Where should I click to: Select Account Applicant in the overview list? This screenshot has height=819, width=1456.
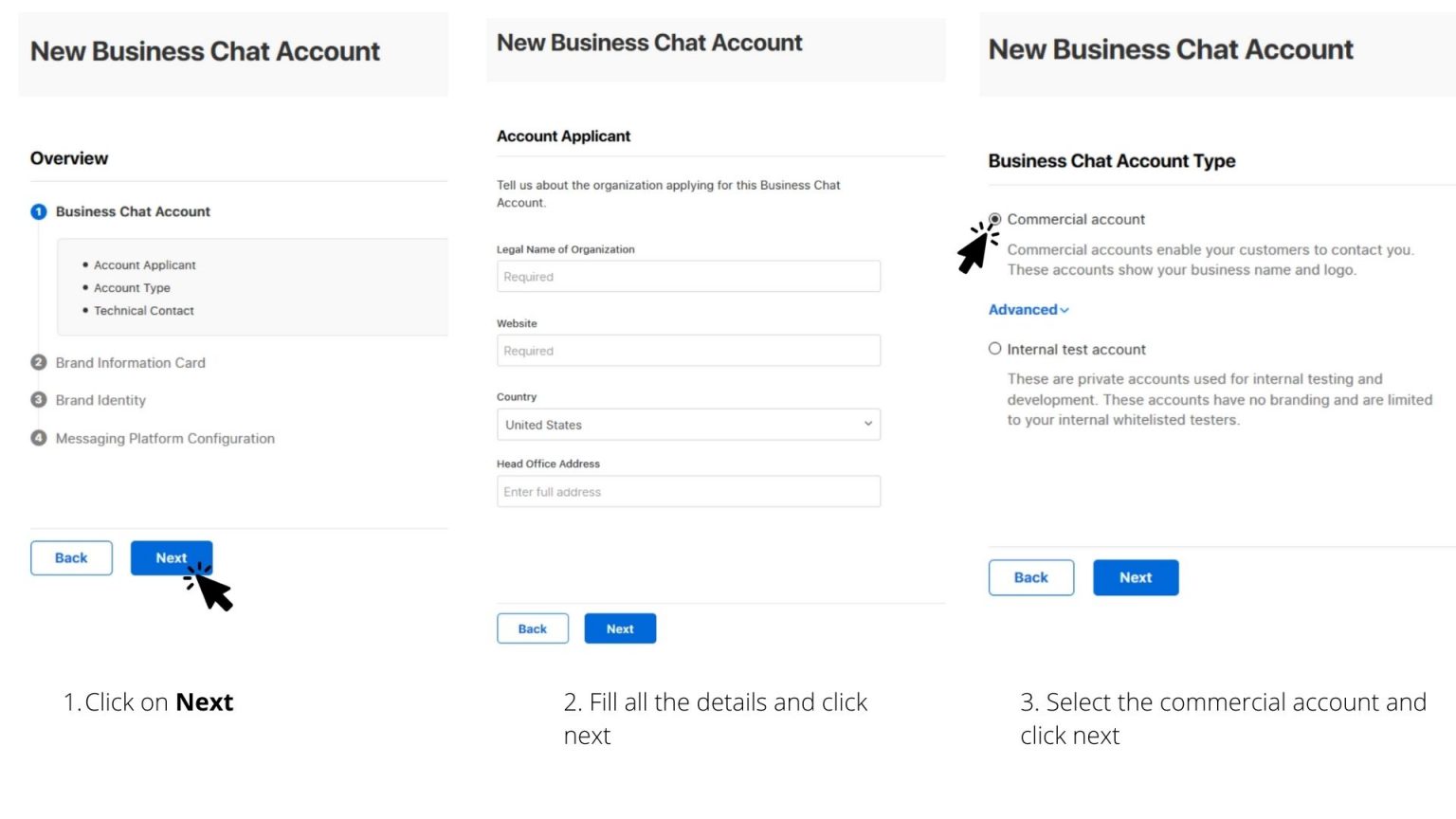coord(144,264)
